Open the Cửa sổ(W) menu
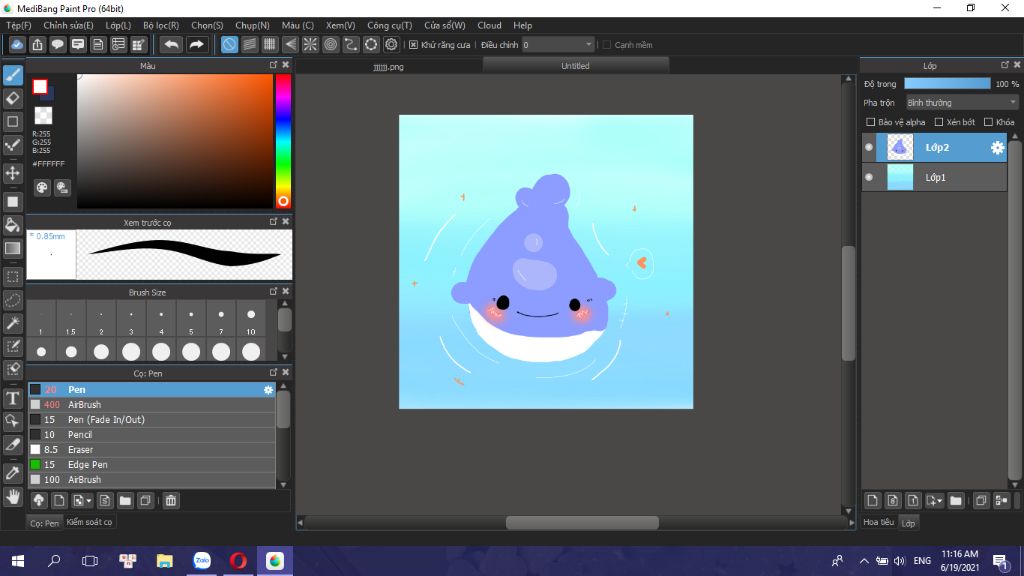 point(445,25)
